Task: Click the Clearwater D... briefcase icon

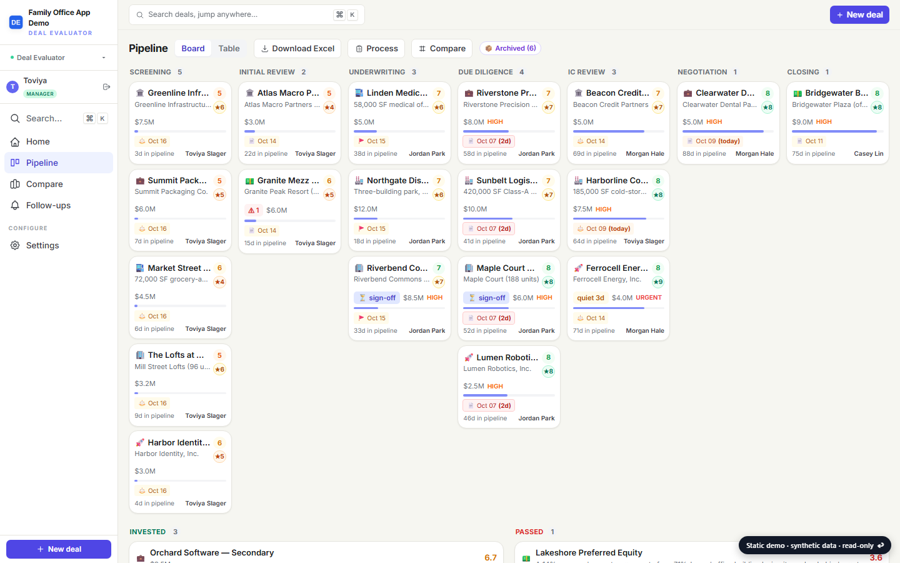Action: pyautogui.click(x=688, y=93)
